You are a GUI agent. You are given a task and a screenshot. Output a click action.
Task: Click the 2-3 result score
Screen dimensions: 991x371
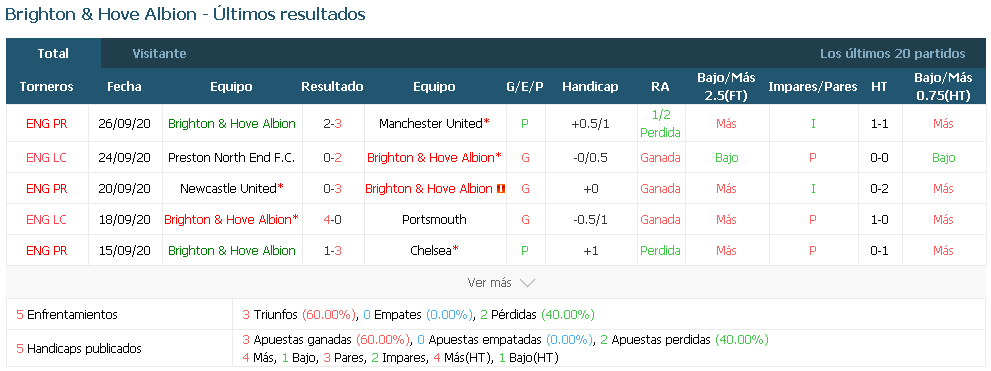332,124
